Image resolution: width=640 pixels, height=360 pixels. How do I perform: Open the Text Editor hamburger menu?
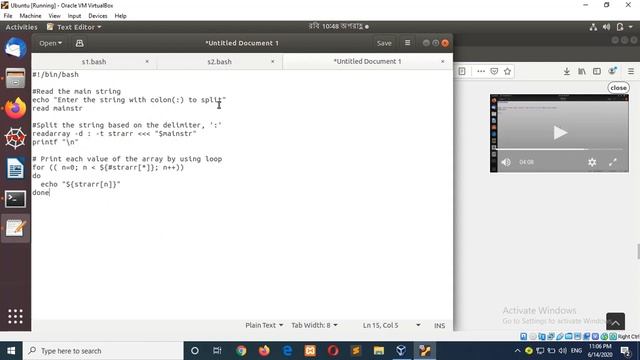(x=407, y=43)
